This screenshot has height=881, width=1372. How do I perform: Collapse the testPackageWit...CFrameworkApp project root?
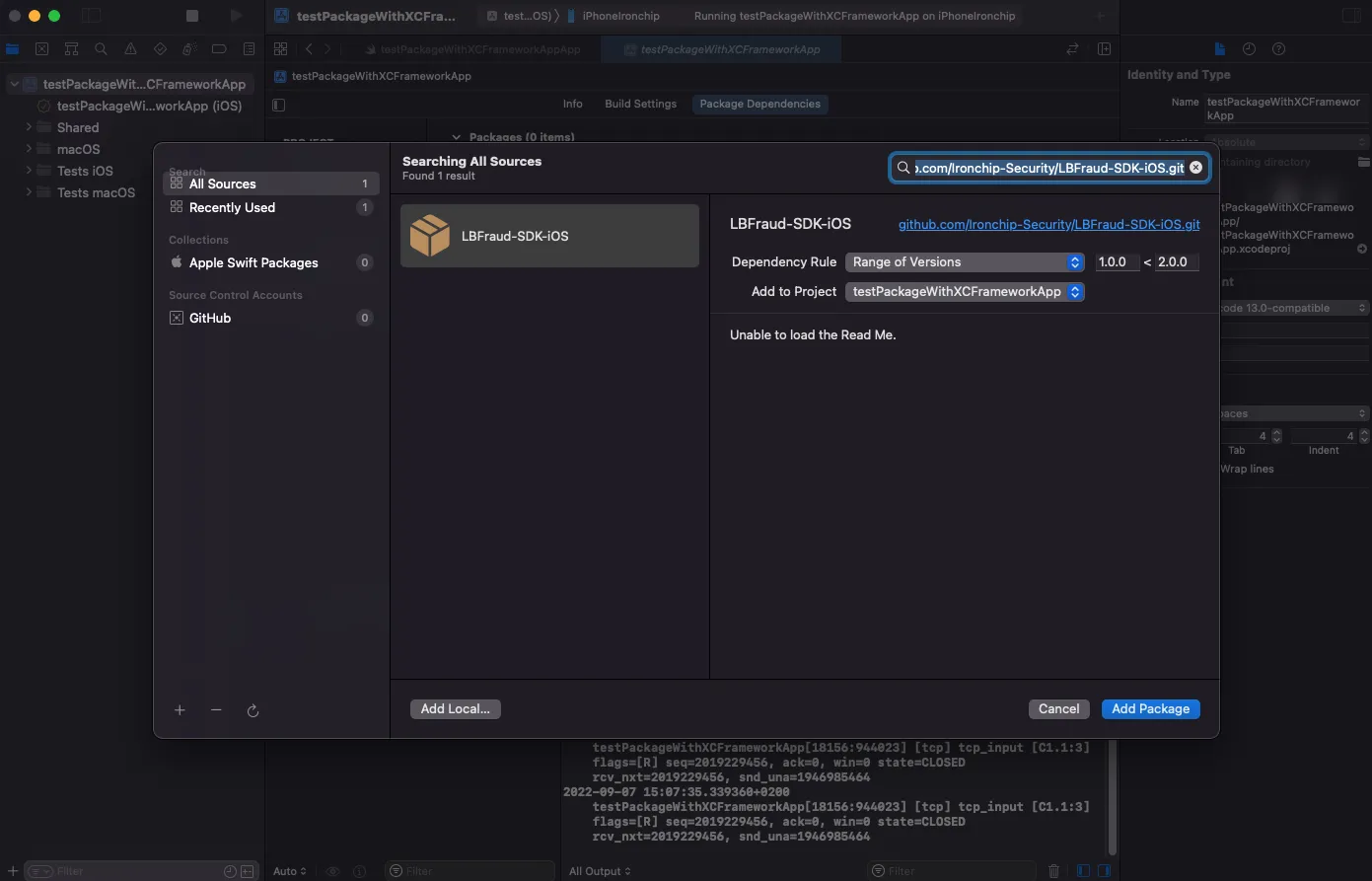click(14, 84)
